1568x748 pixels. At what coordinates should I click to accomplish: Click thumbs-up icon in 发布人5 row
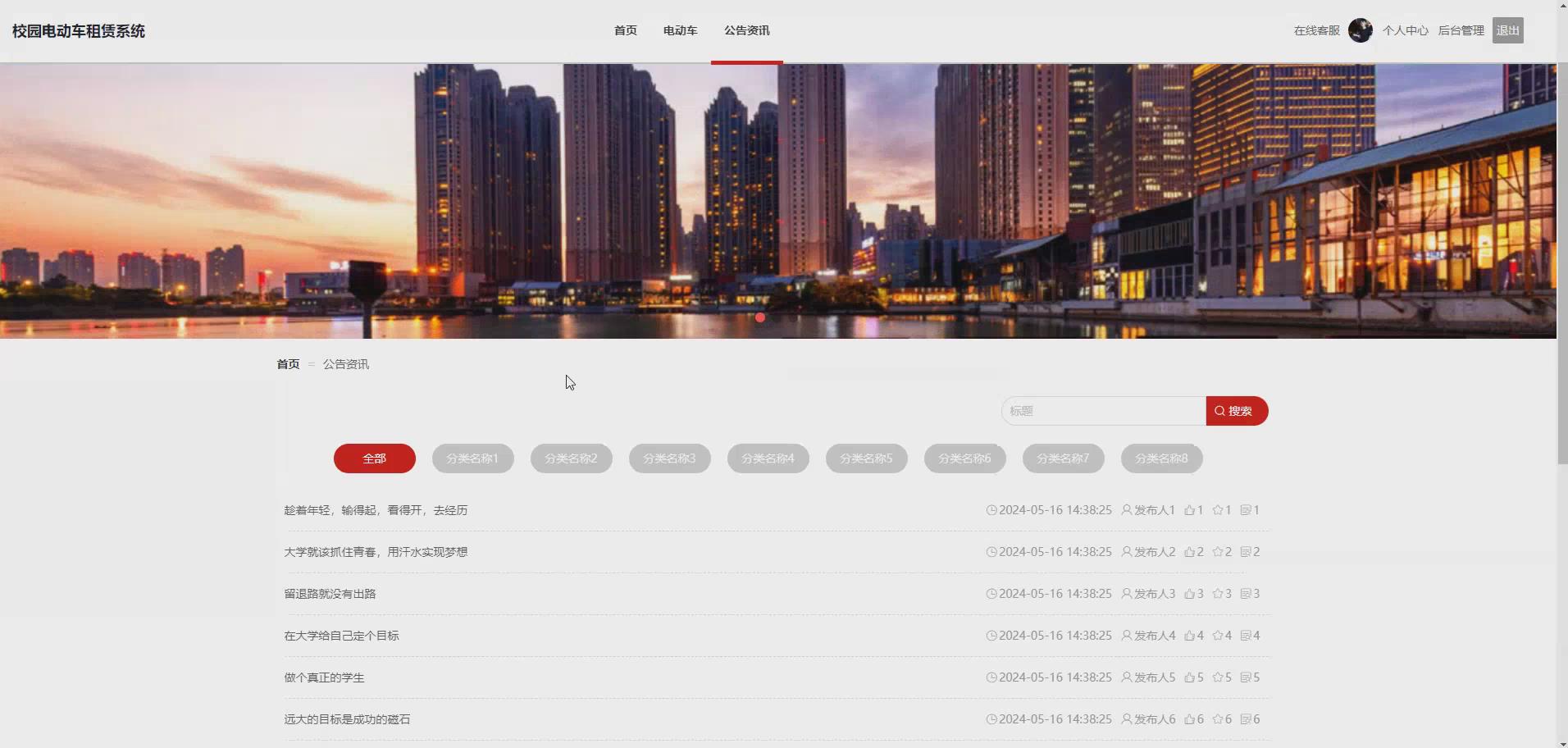pyautogui.click(x=1189, y=677)
